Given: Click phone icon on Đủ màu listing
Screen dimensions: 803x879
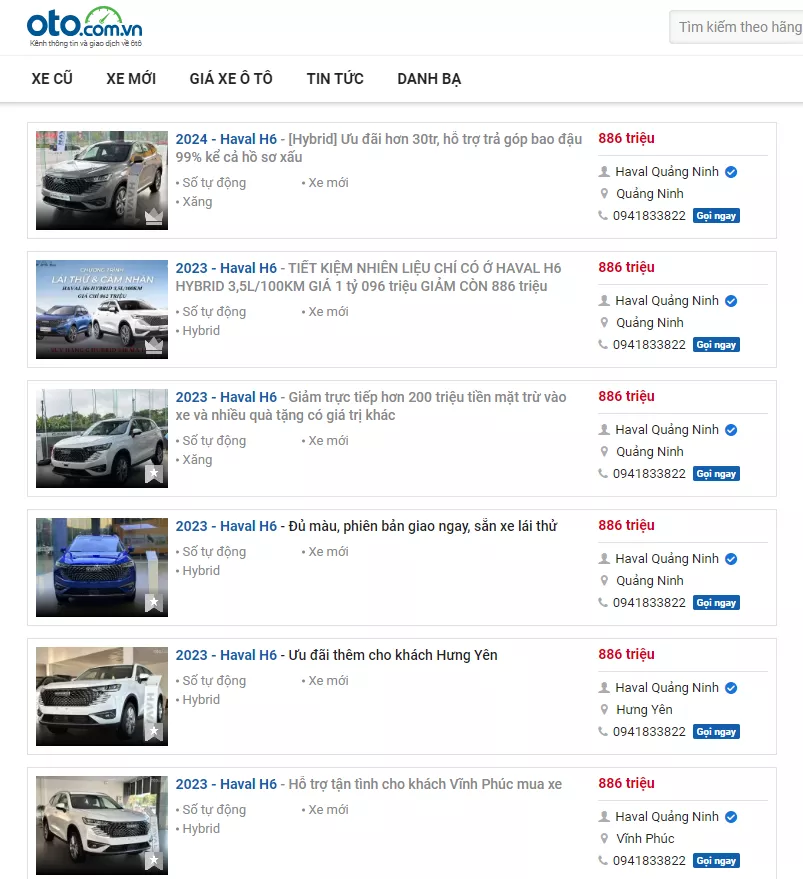Looking at the screenshot, I should click(603, 602).
